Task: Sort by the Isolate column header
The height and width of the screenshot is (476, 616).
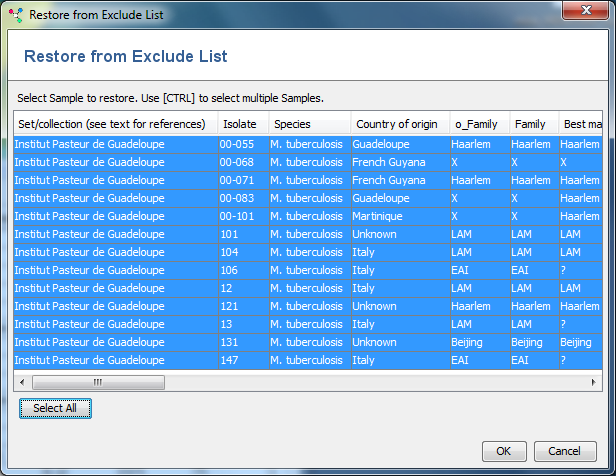Action: point(240,124)
